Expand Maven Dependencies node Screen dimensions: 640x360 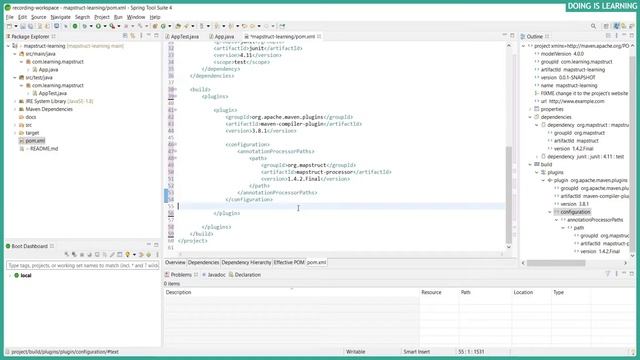15,109
